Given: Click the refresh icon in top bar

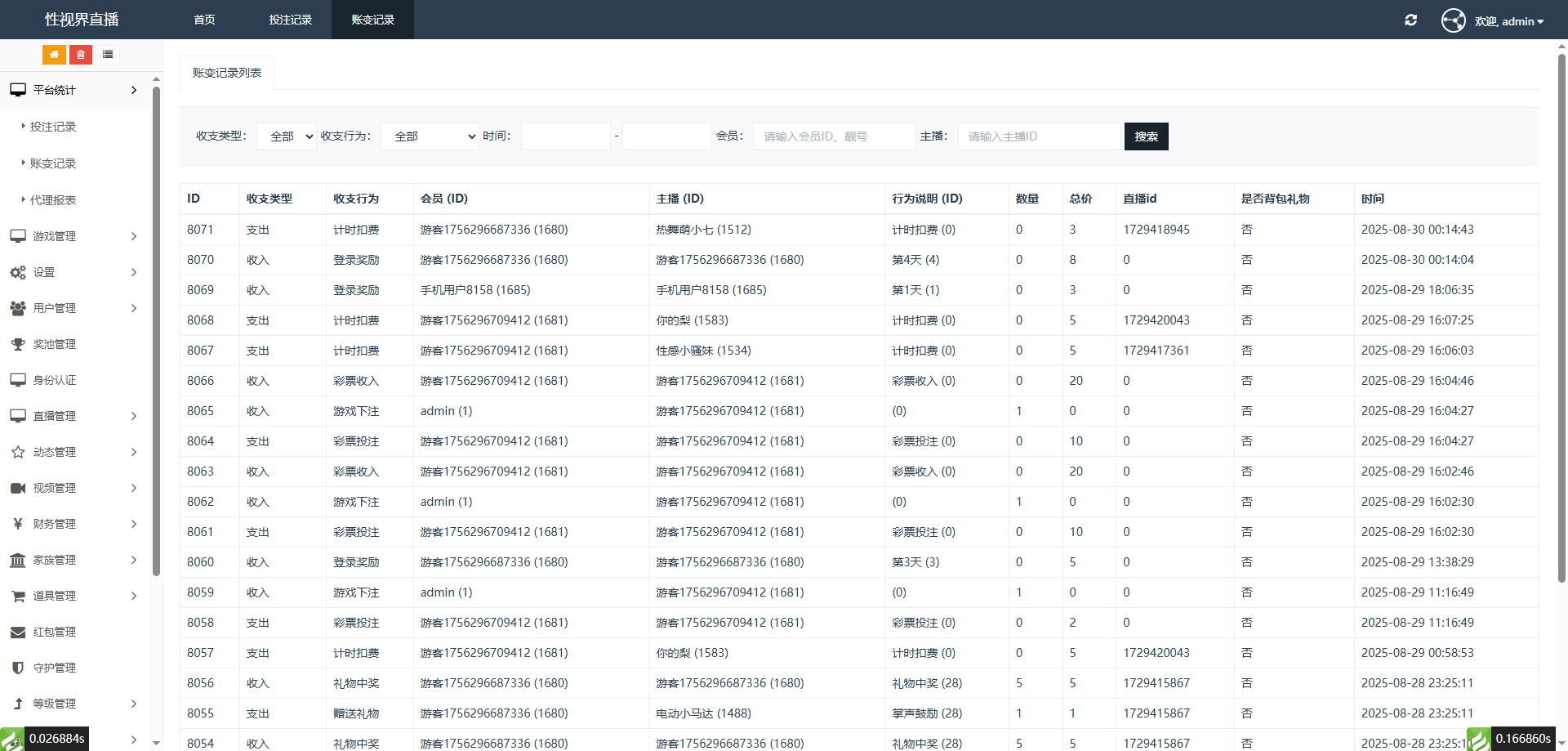Looking at the screenshot, I should click(x=1410, y=20).
